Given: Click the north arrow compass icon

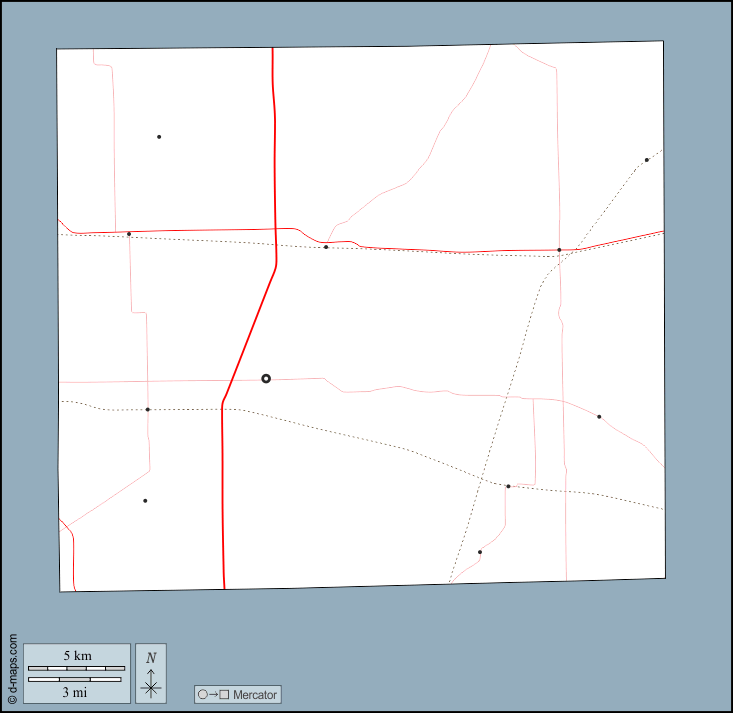Looking at the screenshot, I should (x=151, y=686).
